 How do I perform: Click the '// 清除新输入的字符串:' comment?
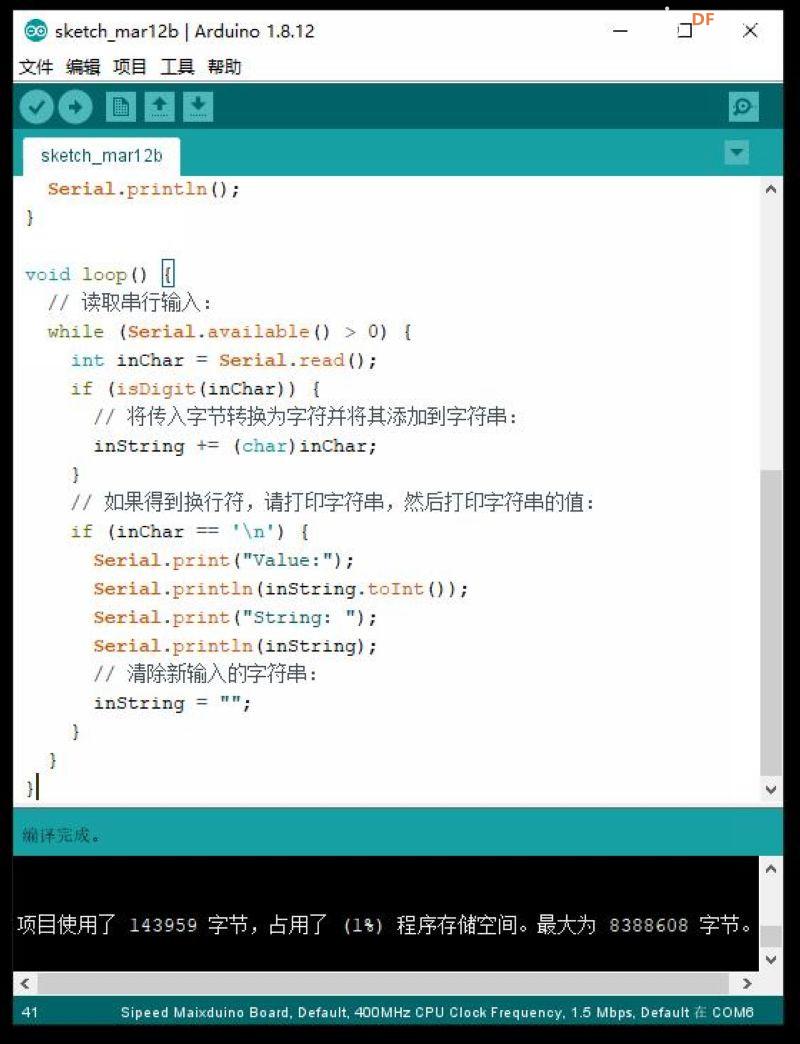coord(206,674)
